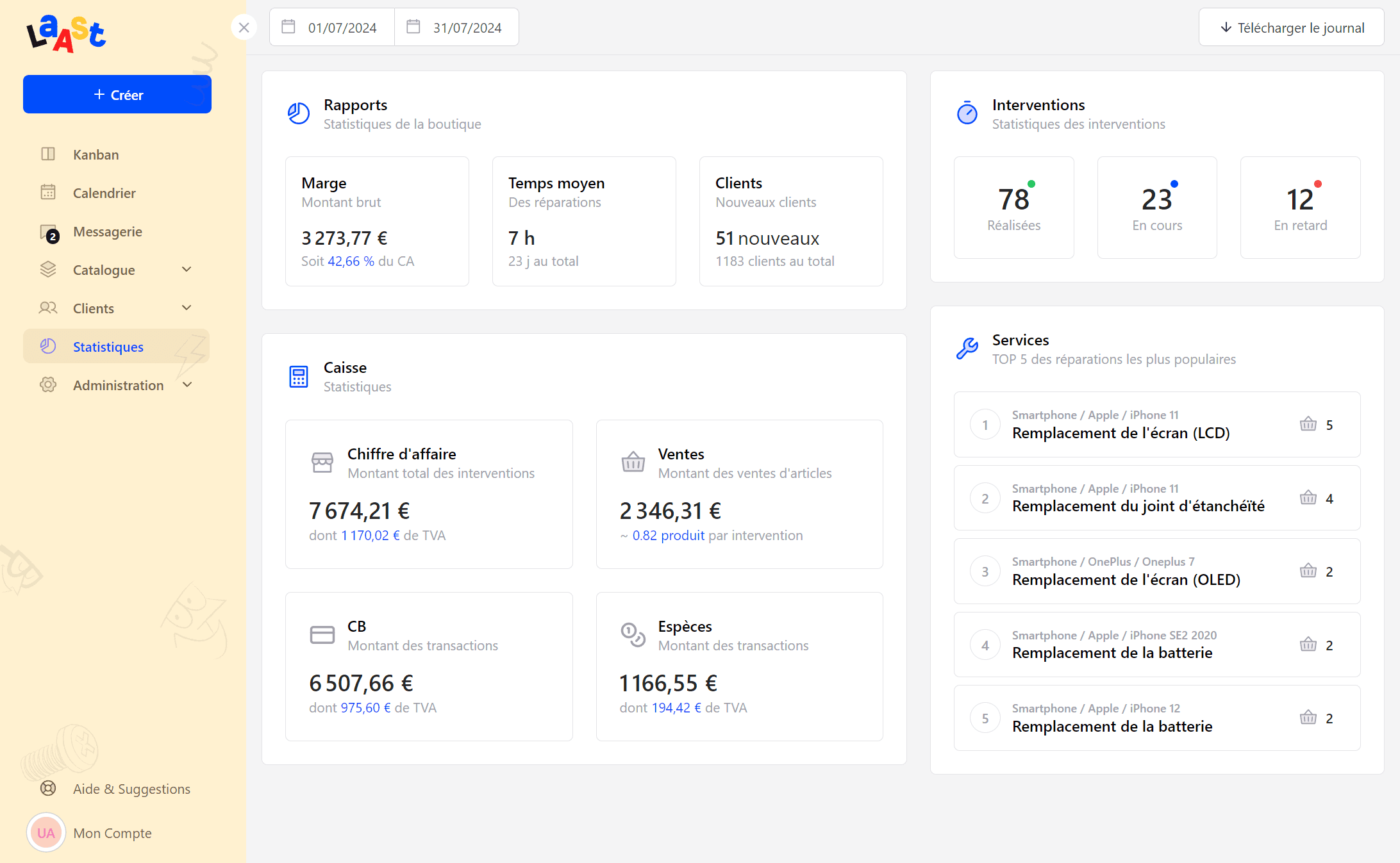Go to Mon Compte

coord(112,833)
